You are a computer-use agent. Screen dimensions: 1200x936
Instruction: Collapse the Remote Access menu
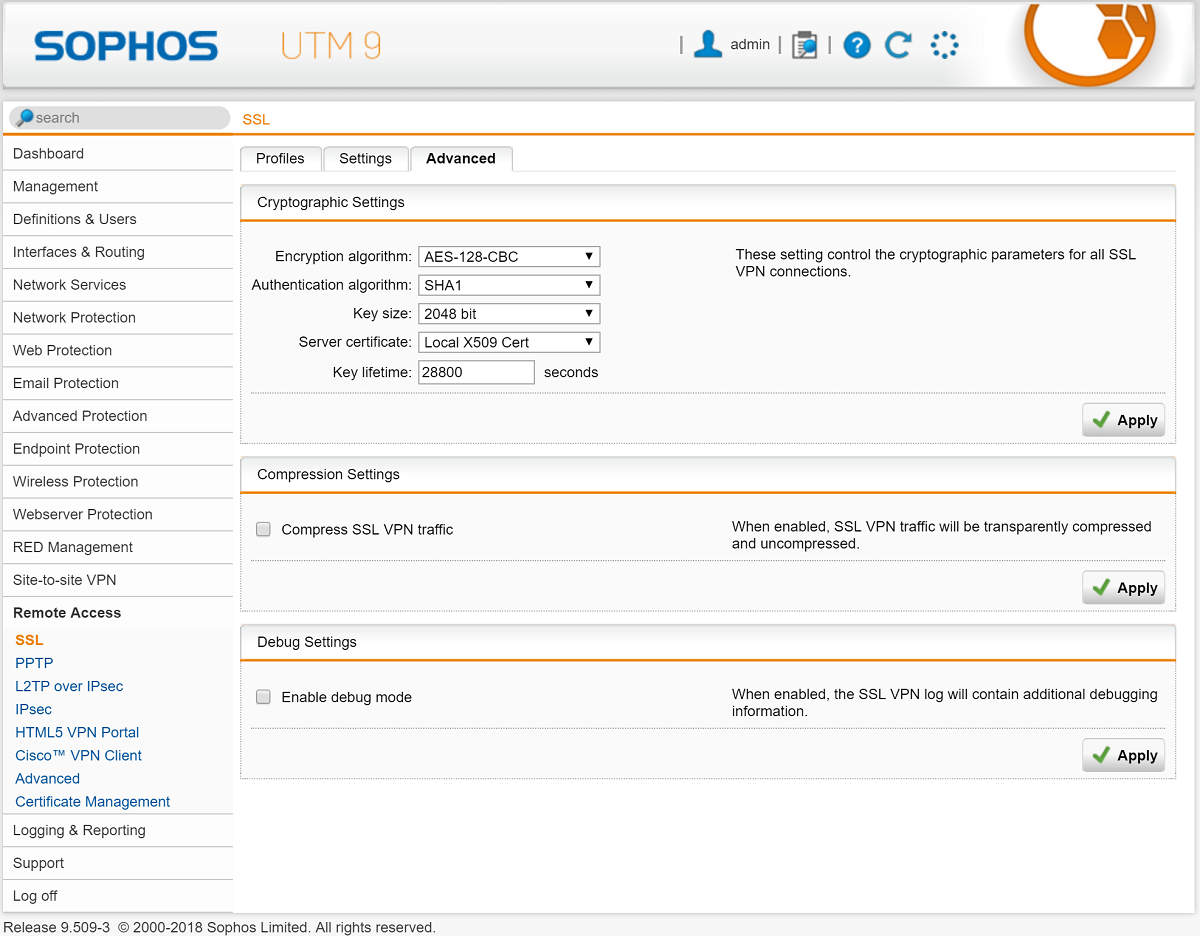coord(118,613)
